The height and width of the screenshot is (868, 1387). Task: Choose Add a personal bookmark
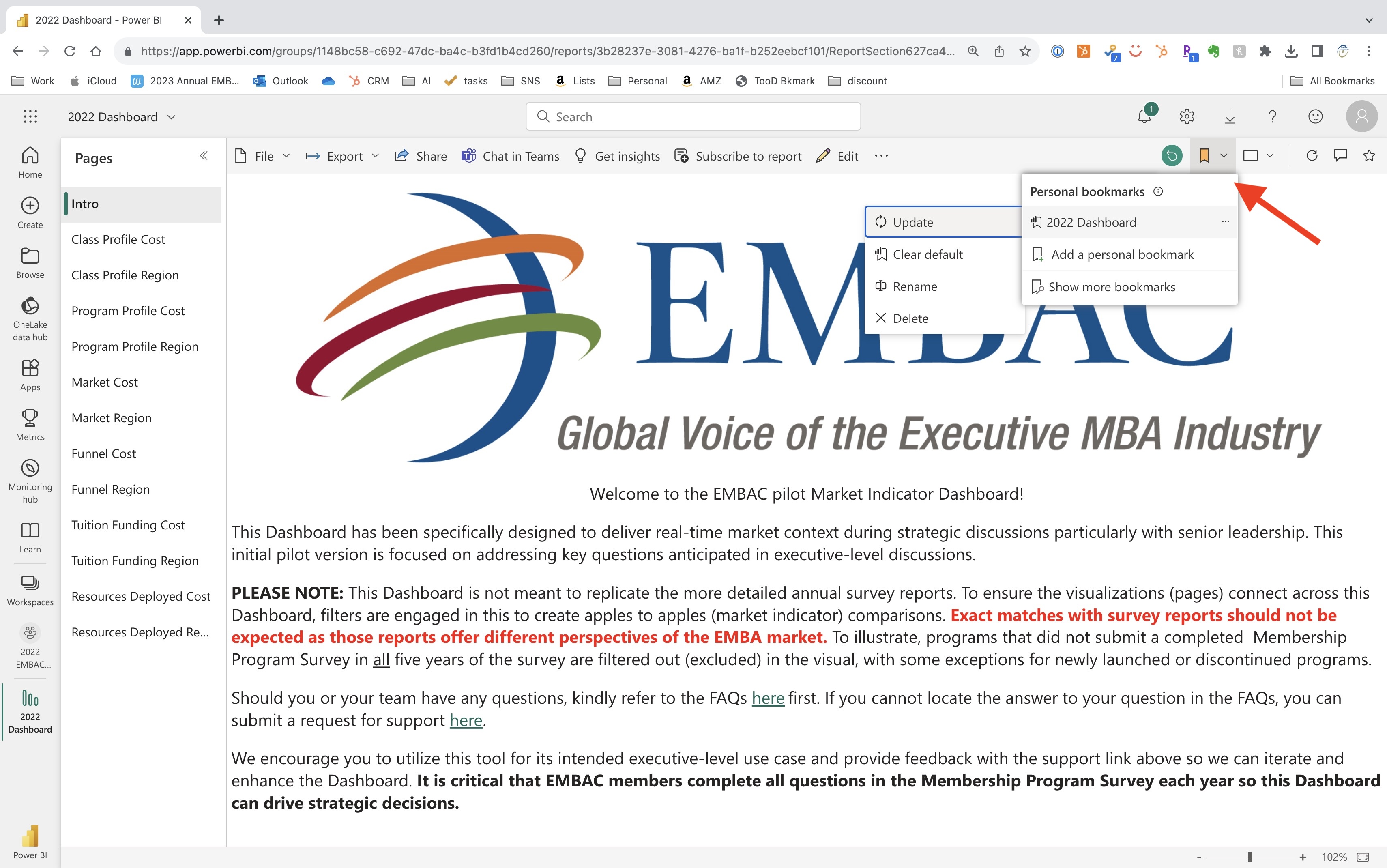pos(1129,254)
